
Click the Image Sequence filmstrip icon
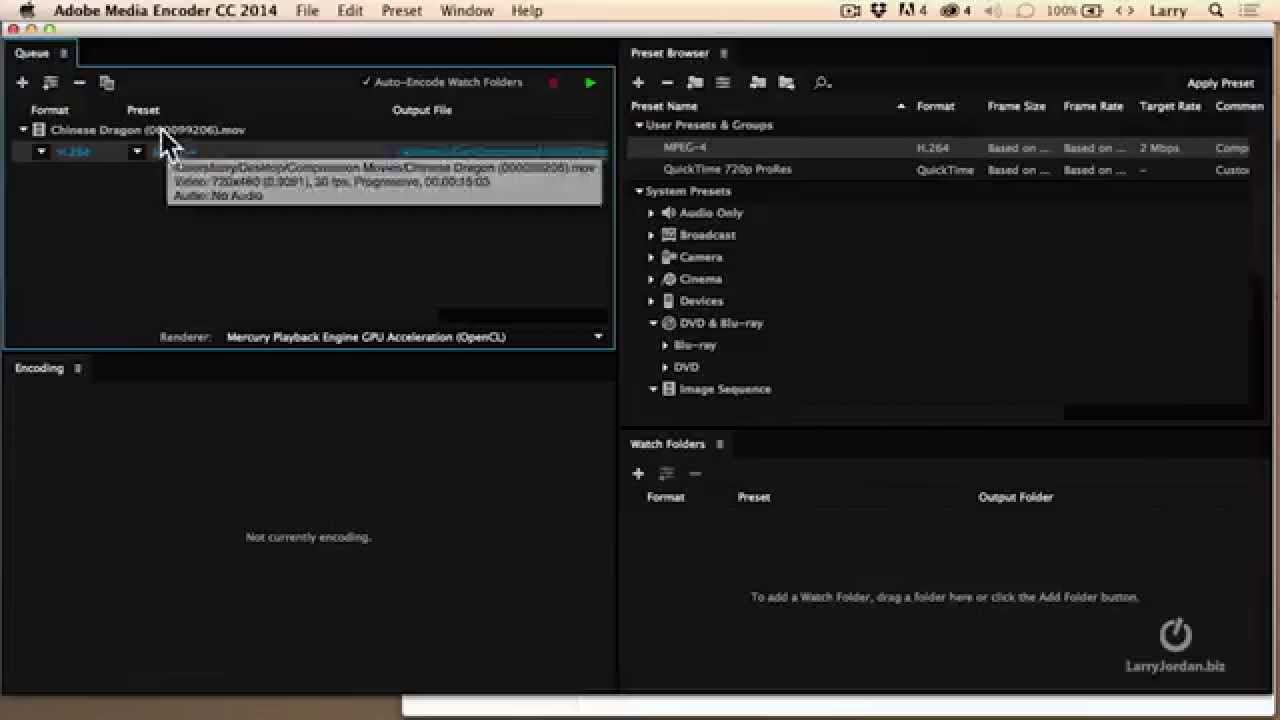tap(668, 389)
